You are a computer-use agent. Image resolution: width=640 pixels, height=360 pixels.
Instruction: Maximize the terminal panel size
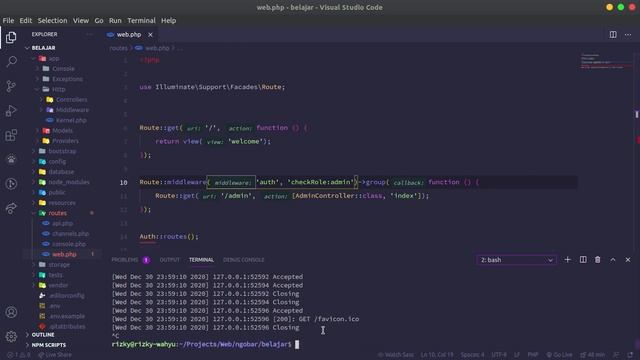tap(613, 260)
